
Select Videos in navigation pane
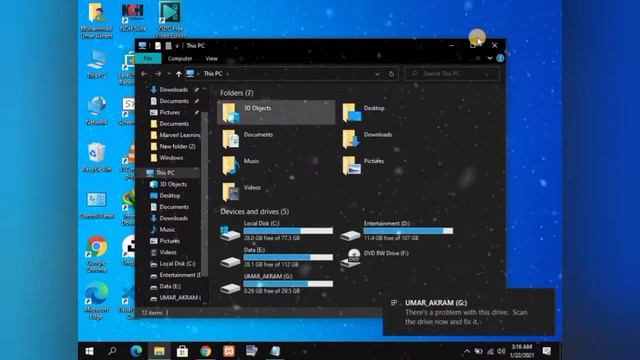tap(169, 252)
